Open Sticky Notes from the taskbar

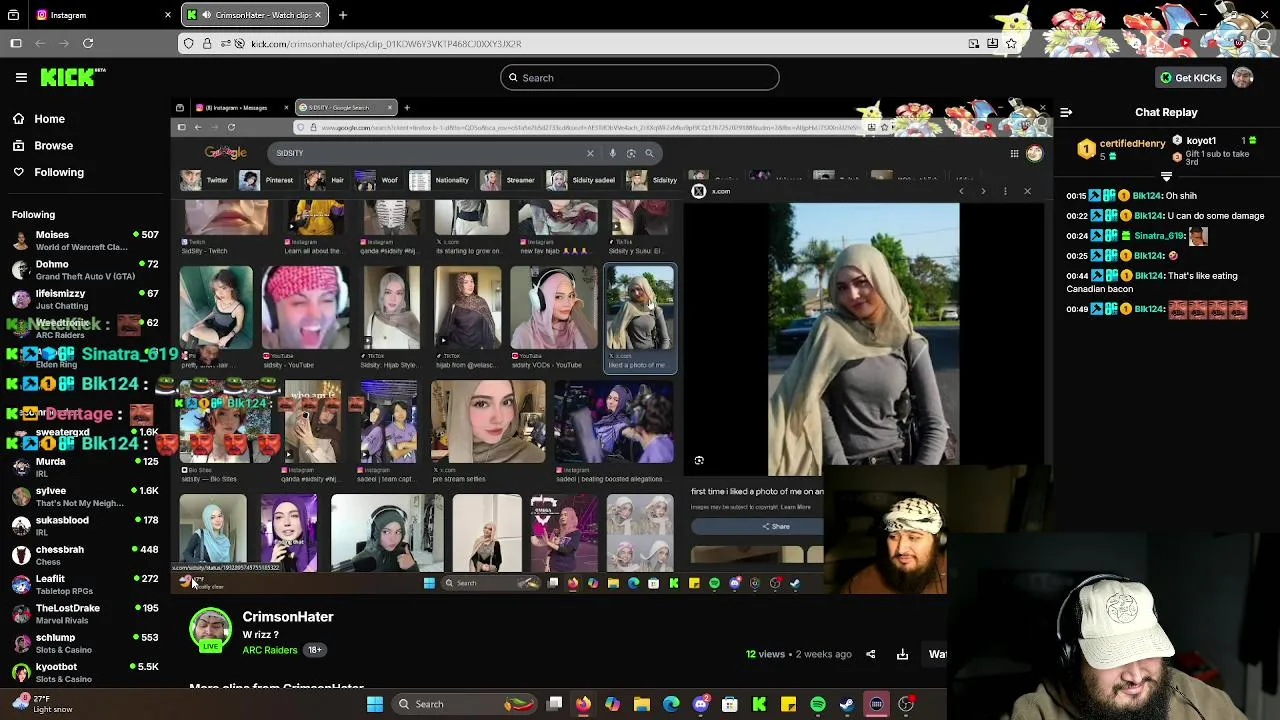click(x=789, y=704)
